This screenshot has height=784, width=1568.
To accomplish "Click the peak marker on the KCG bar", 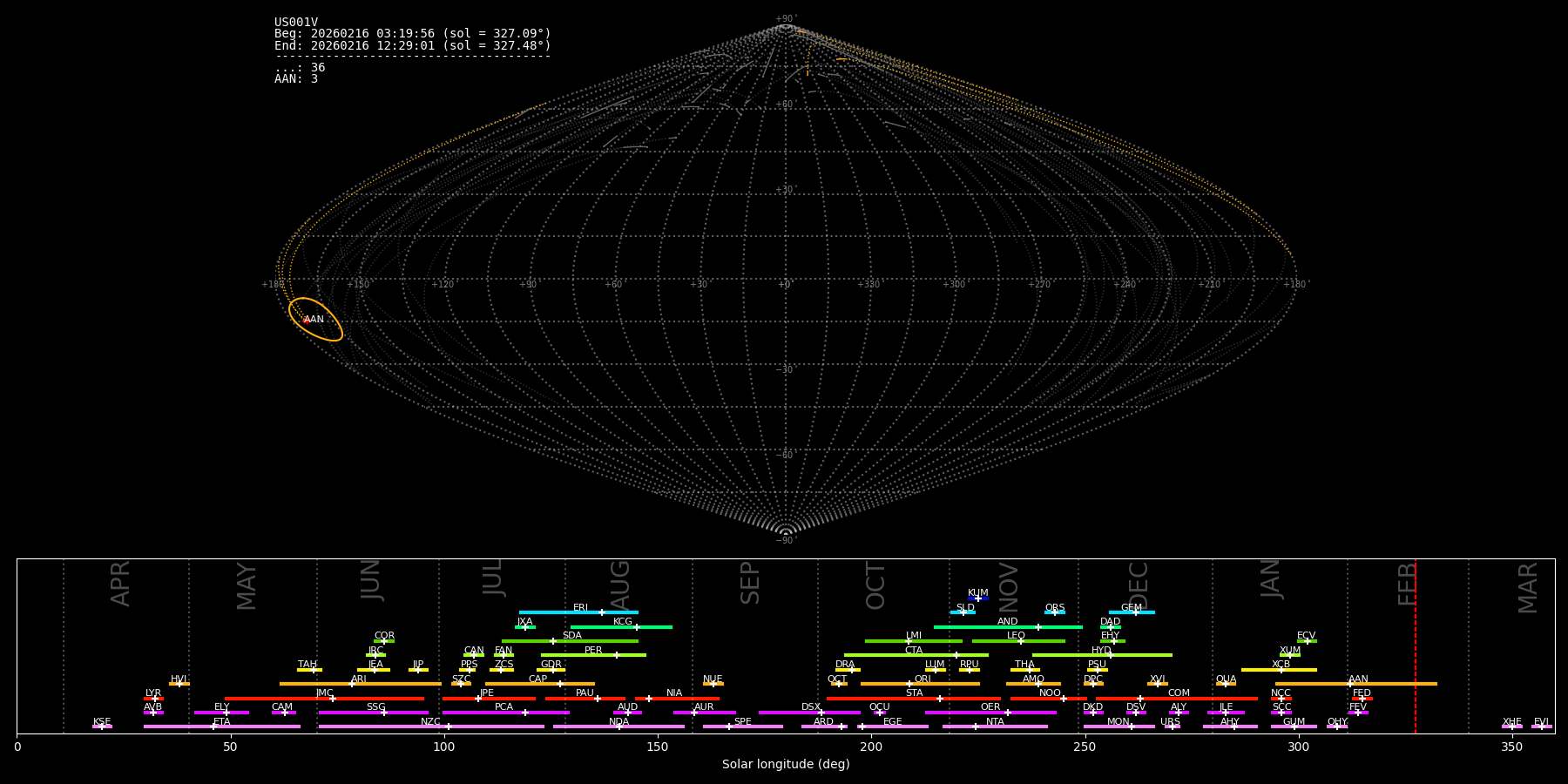I will (x=636, y=627).
